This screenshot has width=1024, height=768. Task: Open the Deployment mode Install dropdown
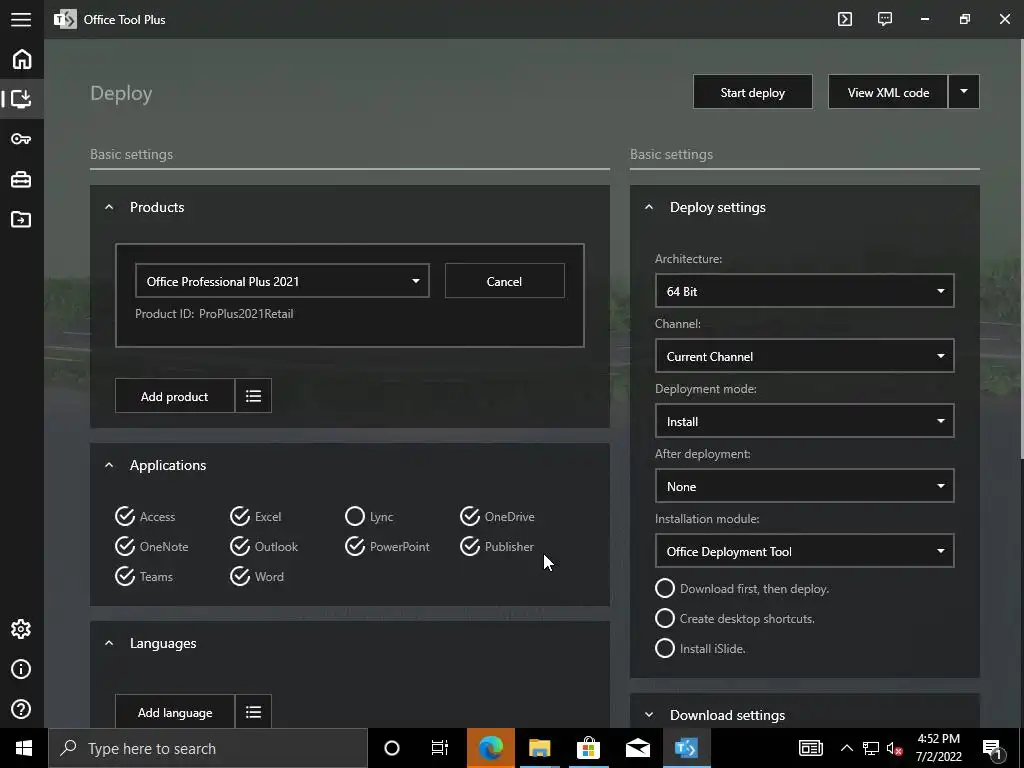coord(805,421)
